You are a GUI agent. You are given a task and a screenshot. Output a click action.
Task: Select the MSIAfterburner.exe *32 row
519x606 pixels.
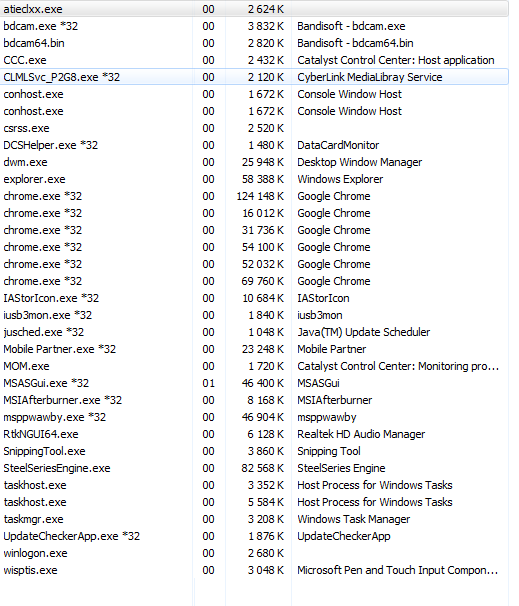click(x=254, y=400)
